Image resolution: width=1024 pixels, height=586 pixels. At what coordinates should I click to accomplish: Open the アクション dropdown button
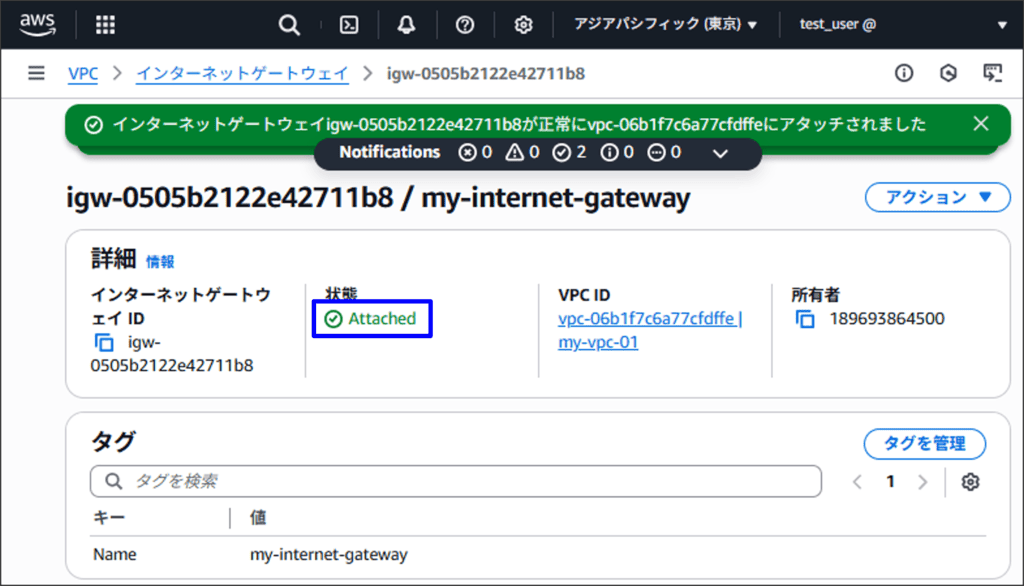pos(937,197)
